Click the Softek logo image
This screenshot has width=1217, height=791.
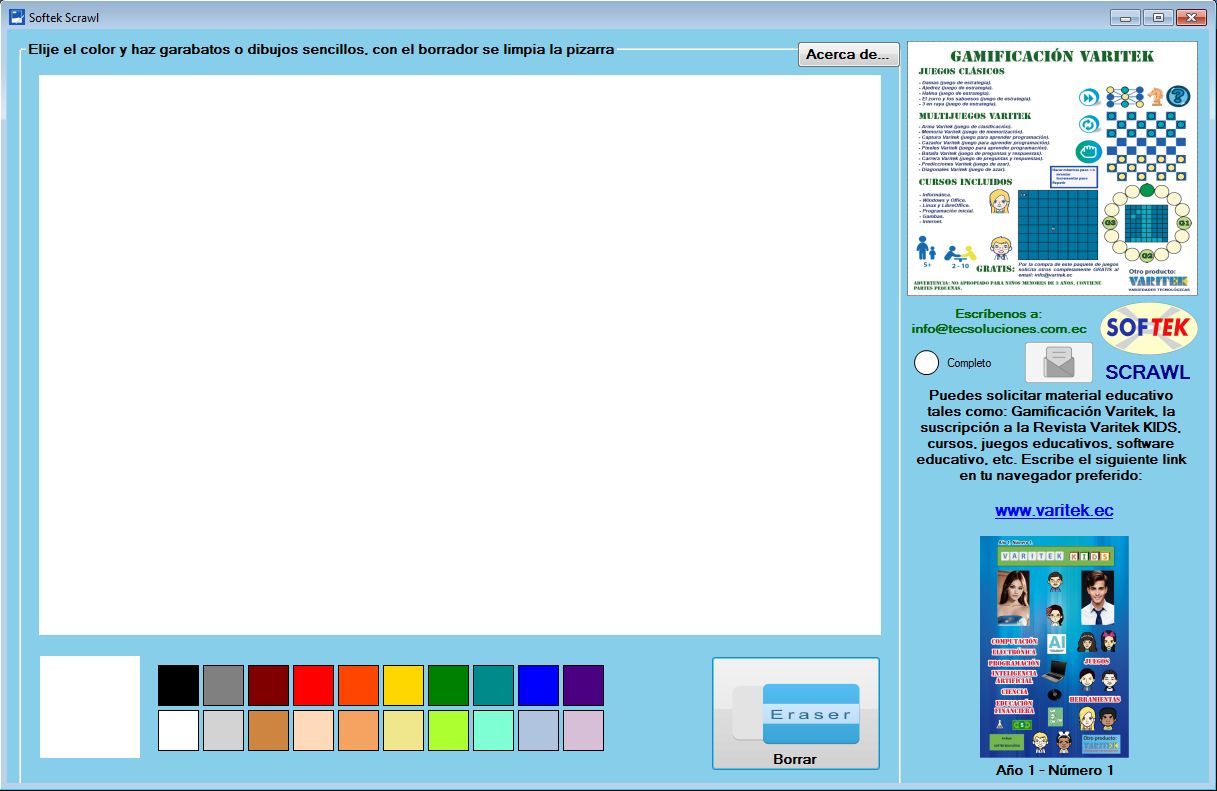pos(1148,329)
